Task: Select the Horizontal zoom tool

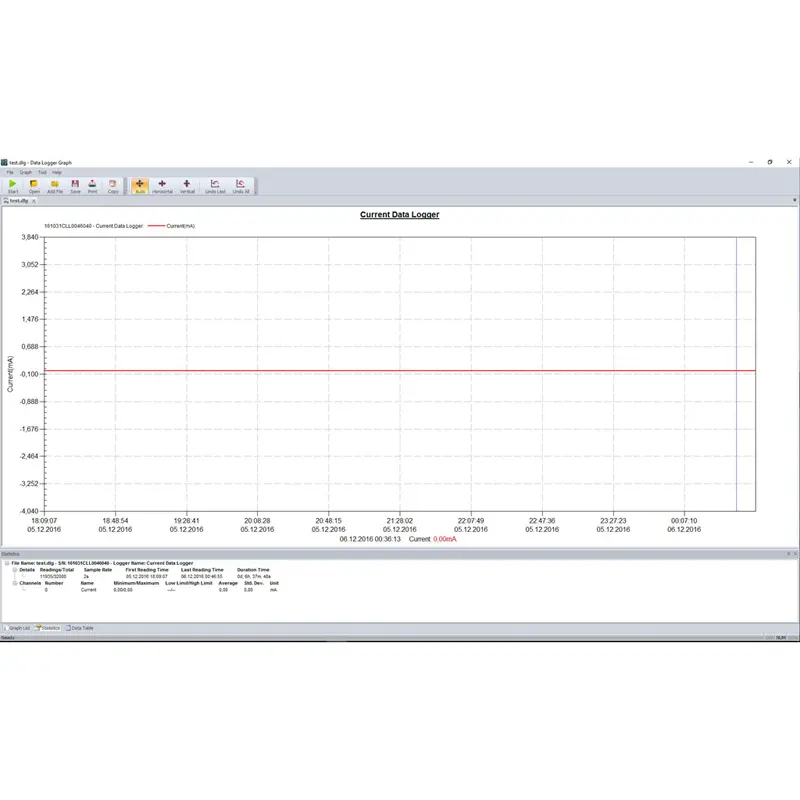Action: coord(162,185)
